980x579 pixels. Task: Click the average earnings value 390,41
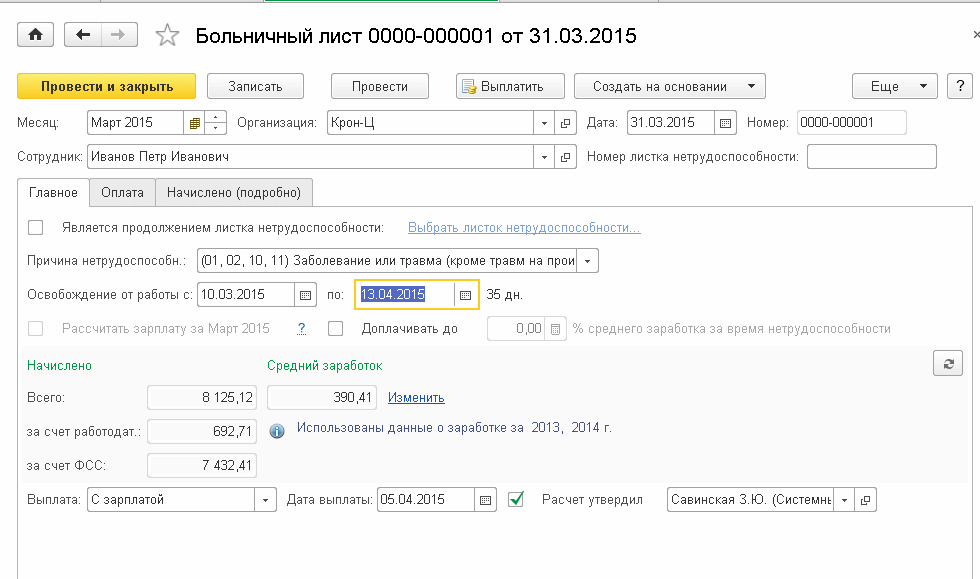coord(322,398)
